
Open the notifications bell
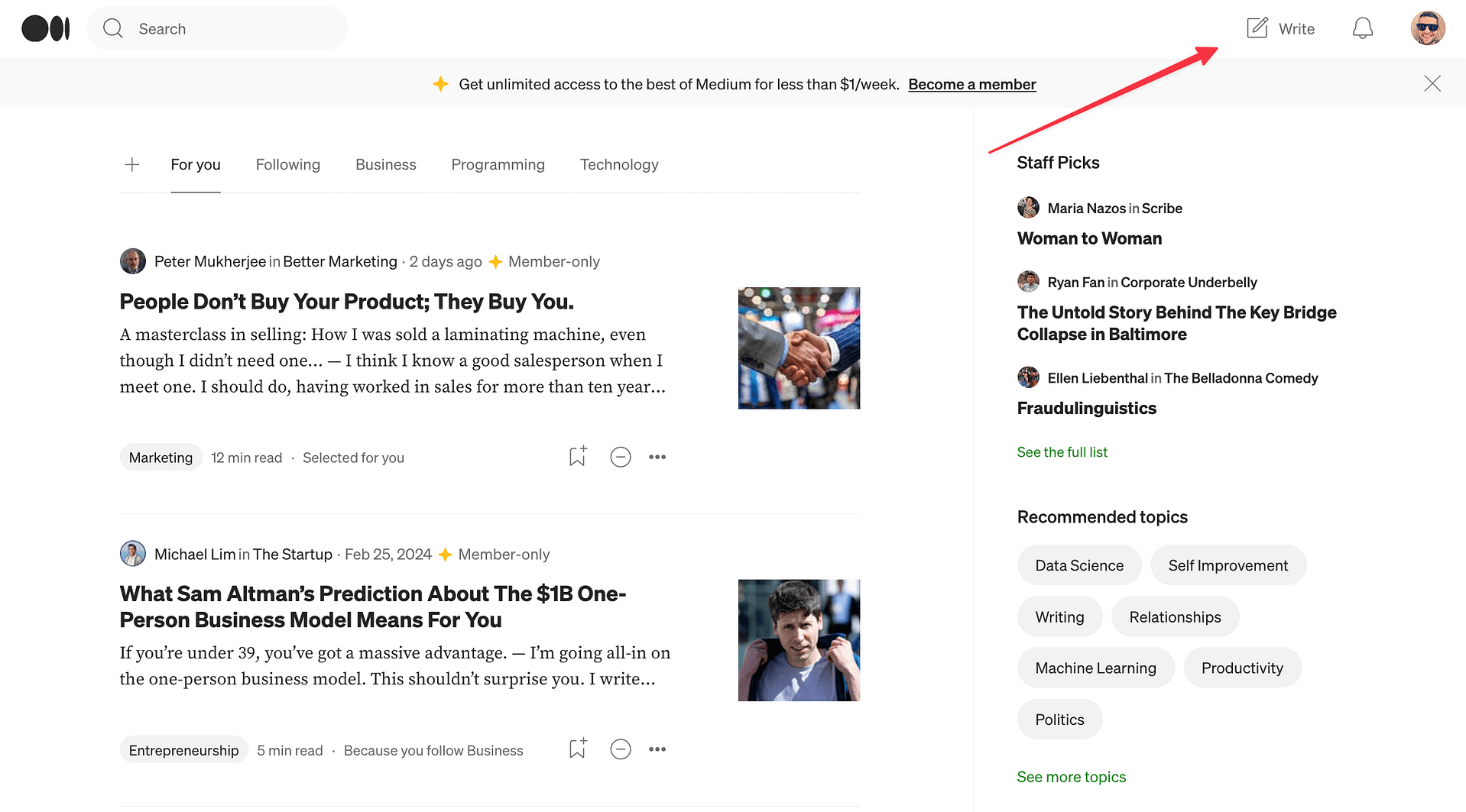[1362, 27]
